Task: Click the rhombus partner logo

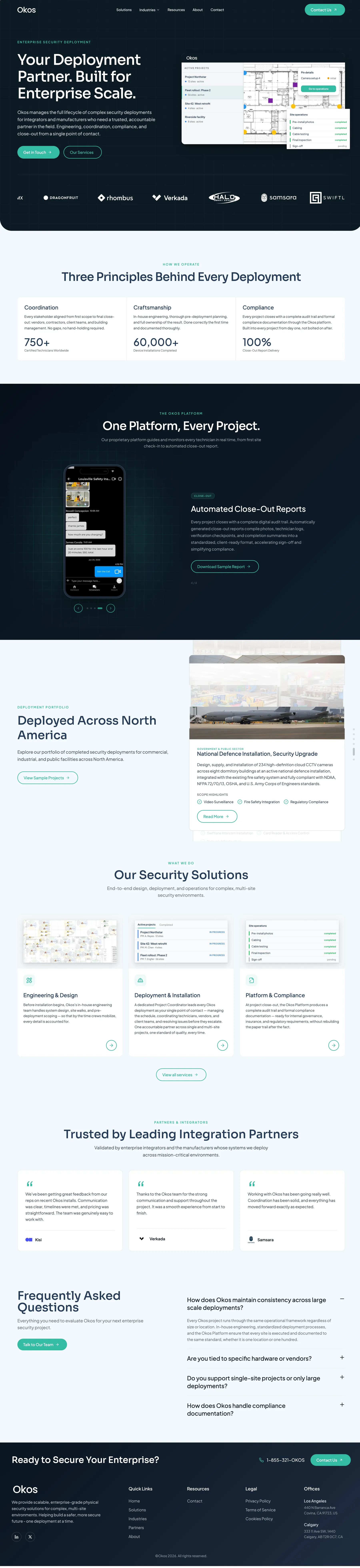Action: click(x=115, y=198)
